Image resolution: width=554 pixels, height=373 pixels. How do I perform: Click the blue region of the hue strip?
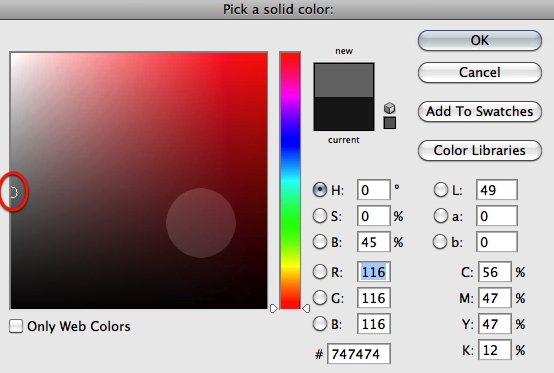click(x=290, y=143)
